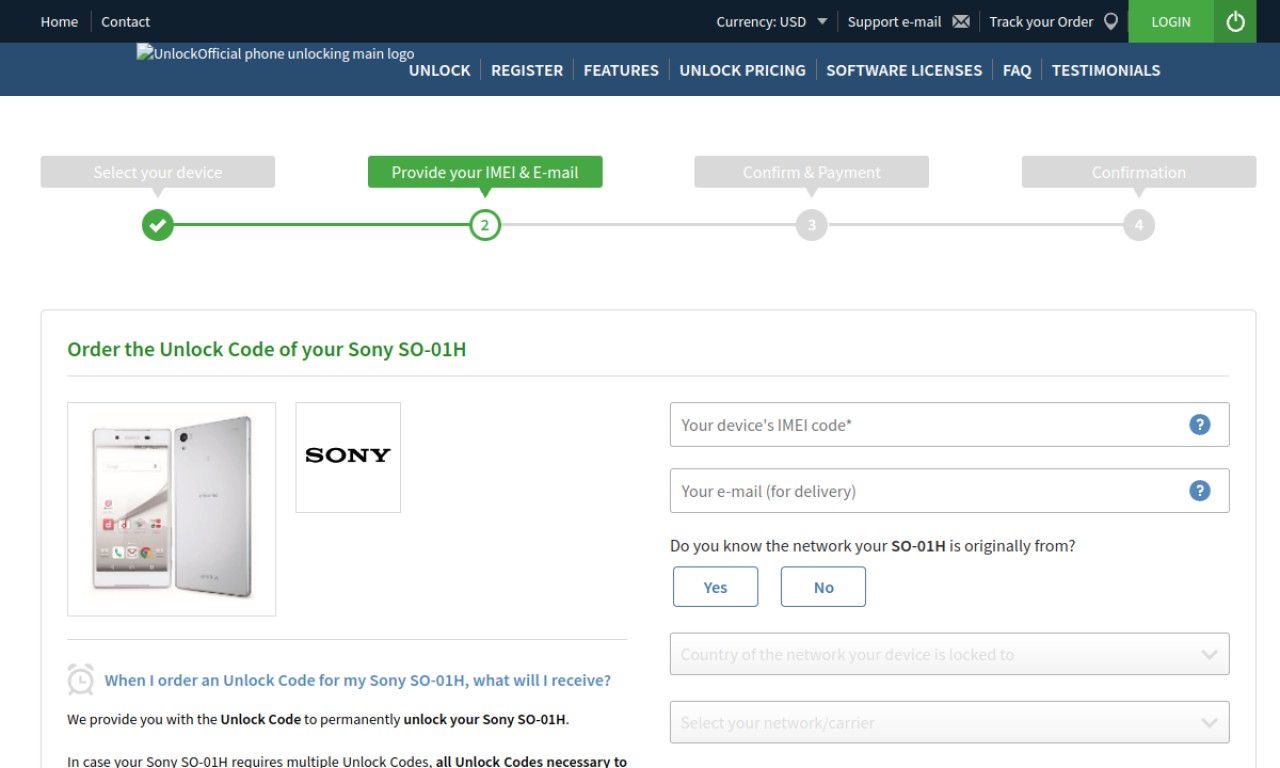Viewport: 1280px width, 768px height.
Task: Open the FEATURES menu item
Action: [x=621, y=70]
